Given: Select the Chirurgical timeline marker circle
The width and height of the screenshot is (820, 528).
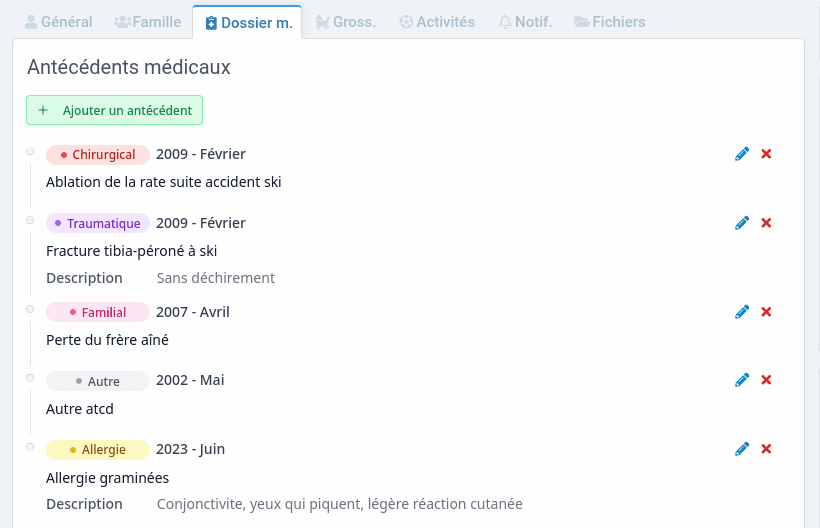Looking at the screenshot, I should pos(30,152).
